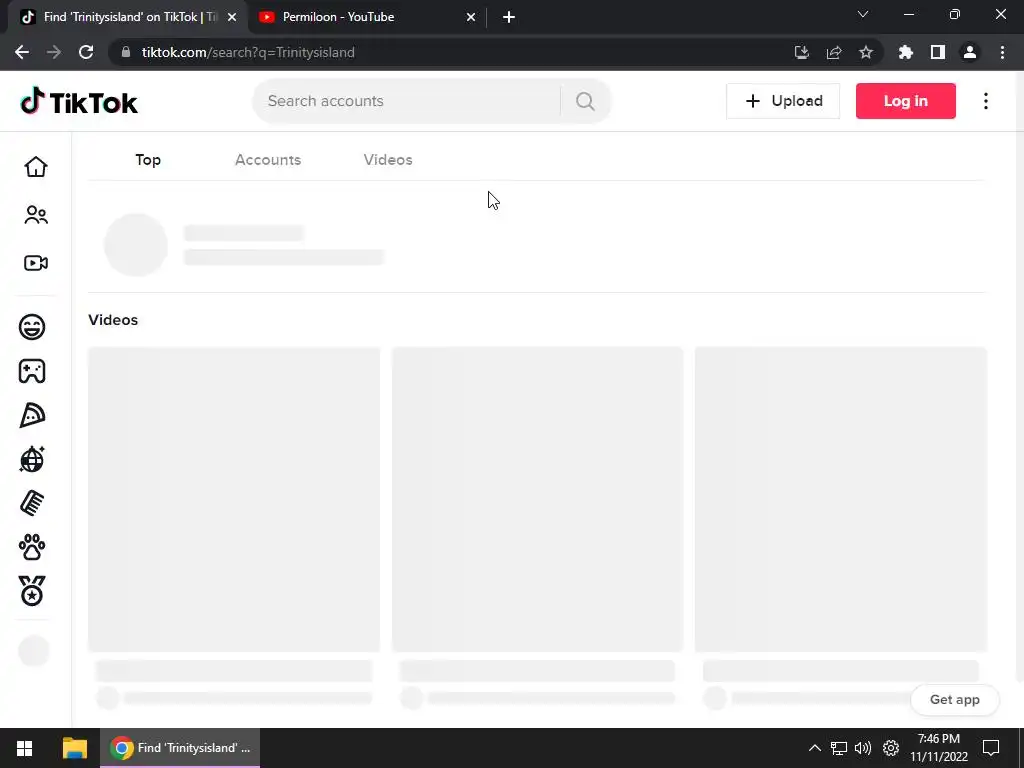The height and width of the screenshot is (768, 1024).
Task: Open the volume speaker icon in tray
Action: pyautogui.click(x=863, y=748)
